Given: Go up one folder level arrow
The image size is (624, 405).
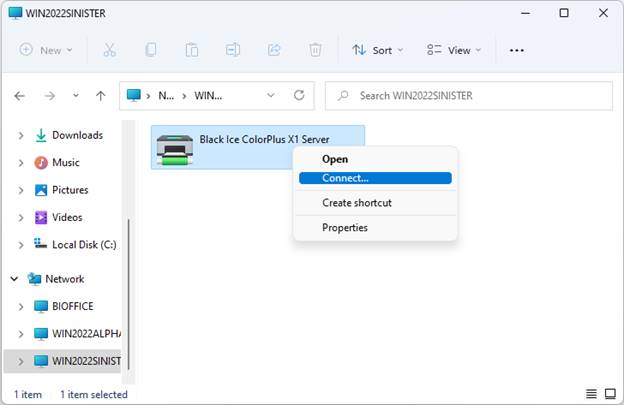Looking at the screenshot, I should pos(100,96).
